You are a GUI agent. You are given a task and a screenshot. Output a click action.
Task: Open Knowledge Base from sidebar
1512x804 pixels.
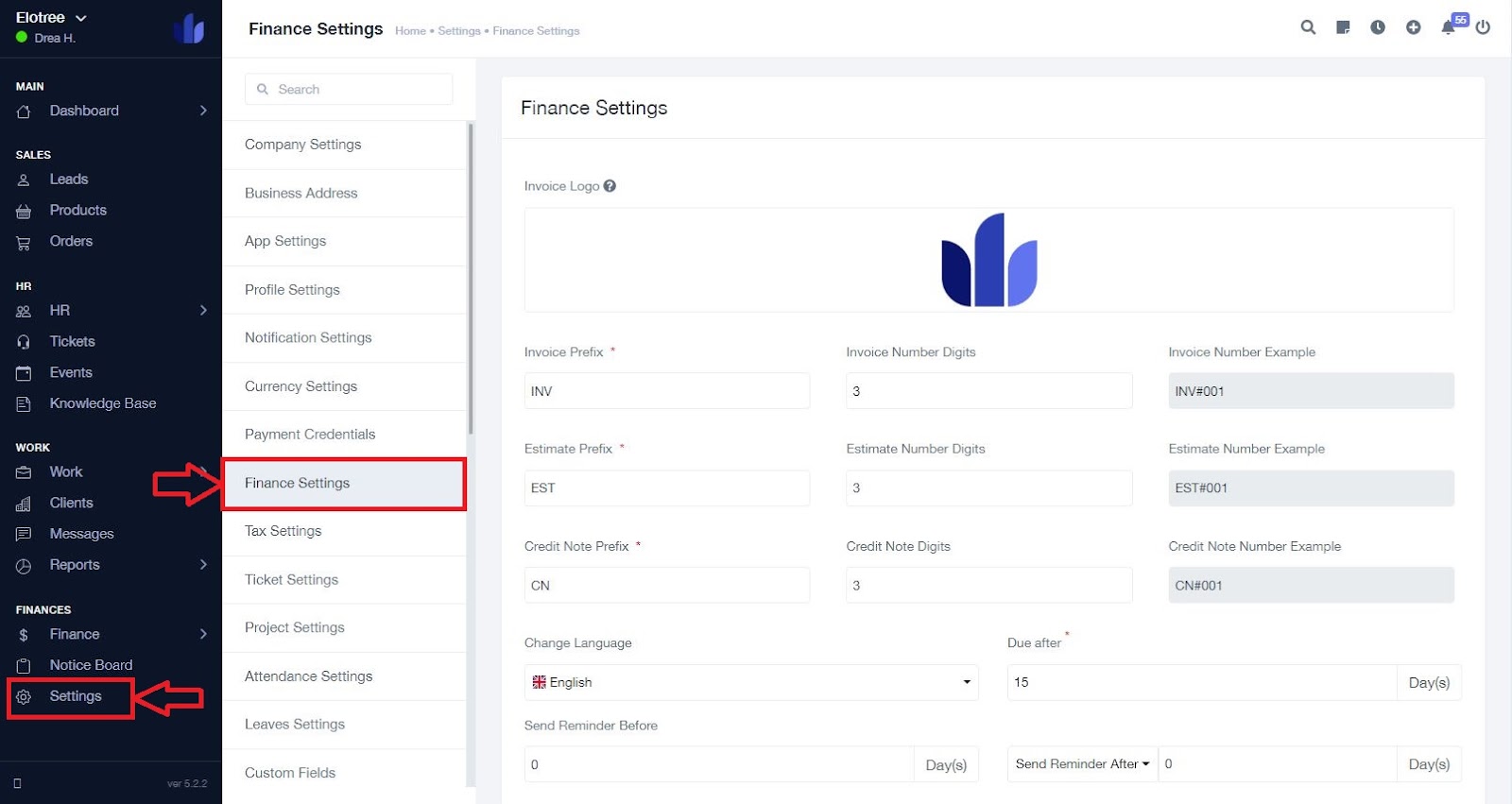pos(103,403)
